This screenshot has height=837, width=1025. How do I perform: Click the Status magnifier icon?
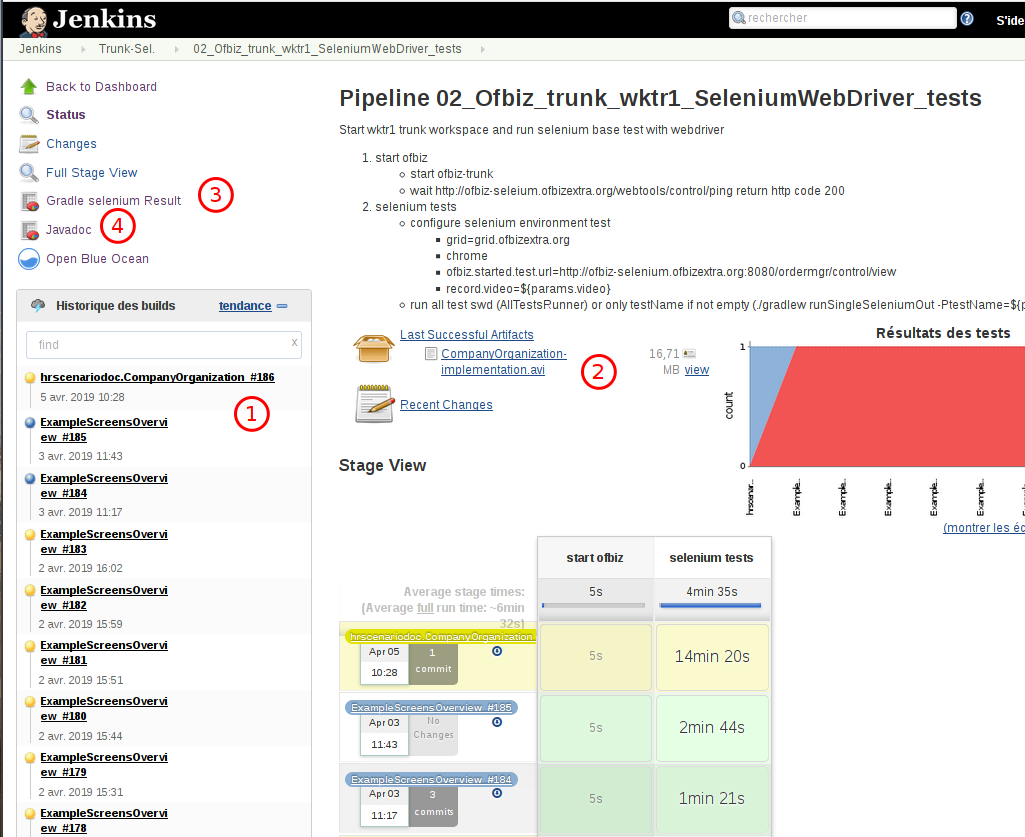point(29,115)
